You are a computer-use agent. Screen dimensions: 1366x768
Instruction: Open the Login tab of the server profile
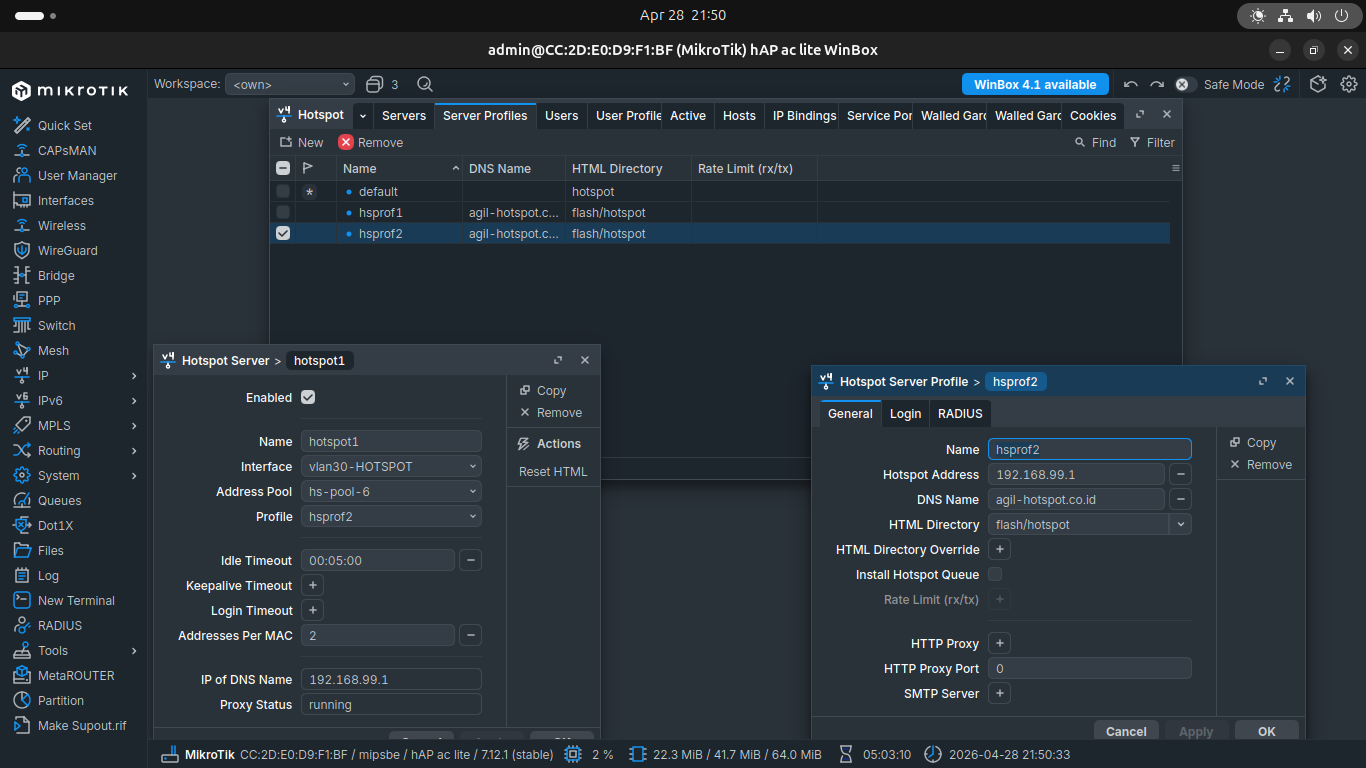coord(906,414)
